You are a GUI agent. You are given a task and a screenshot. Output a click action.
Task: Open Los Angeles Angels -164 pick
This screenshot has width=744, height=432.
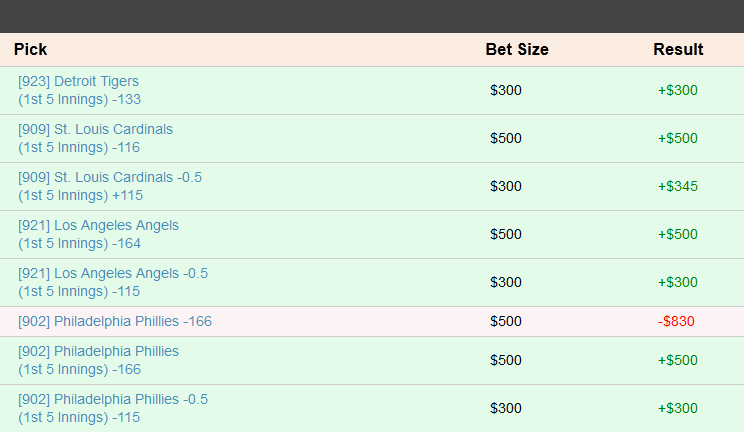pos(98,234)
